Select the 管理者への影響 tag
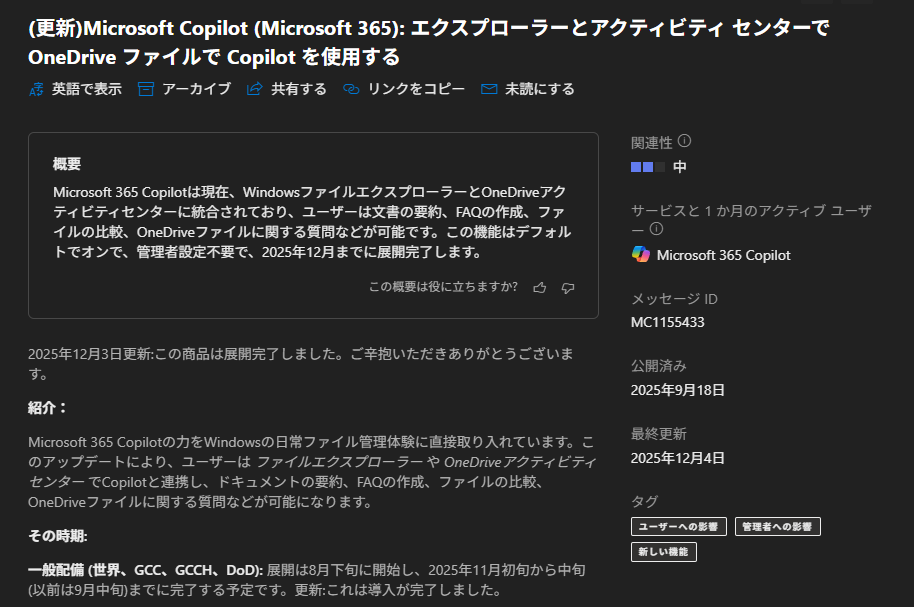Viewport: 914px width, 607px height. pyautogui.click(x=777, y=526)
